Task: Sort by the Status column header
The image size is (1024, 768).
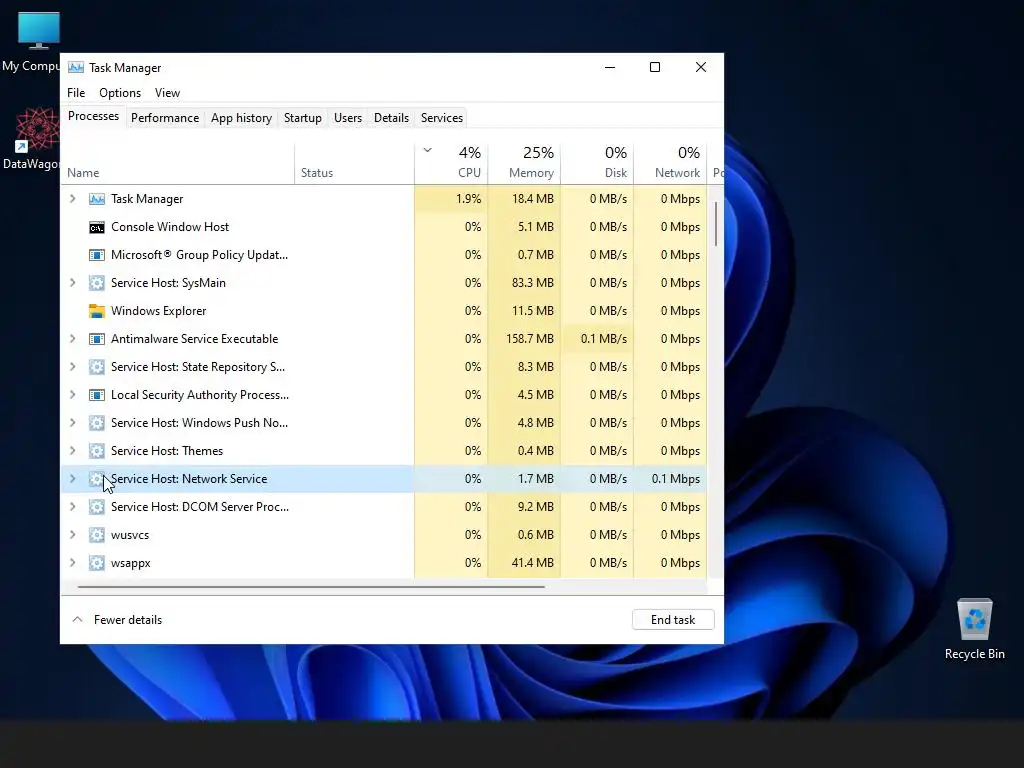Action: (354, 163)
